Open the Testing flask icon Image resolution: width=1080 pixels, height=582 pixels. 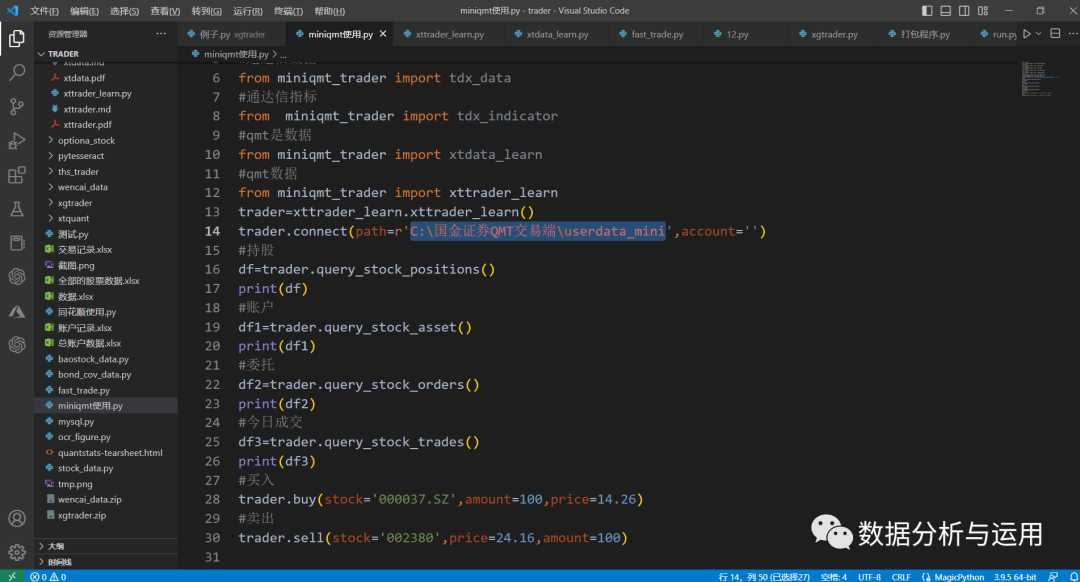[x=17, y=209]
